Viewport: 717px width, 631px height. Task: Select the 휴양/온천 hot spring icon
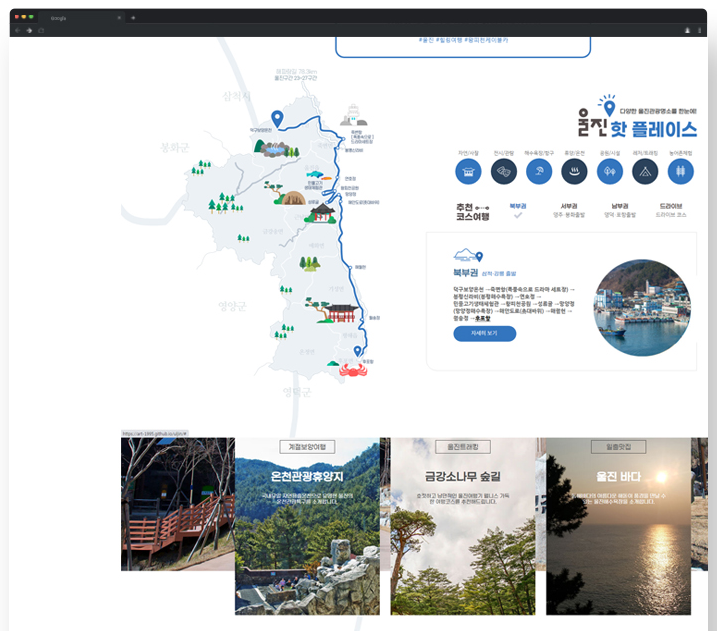click(x=574, y=172)
